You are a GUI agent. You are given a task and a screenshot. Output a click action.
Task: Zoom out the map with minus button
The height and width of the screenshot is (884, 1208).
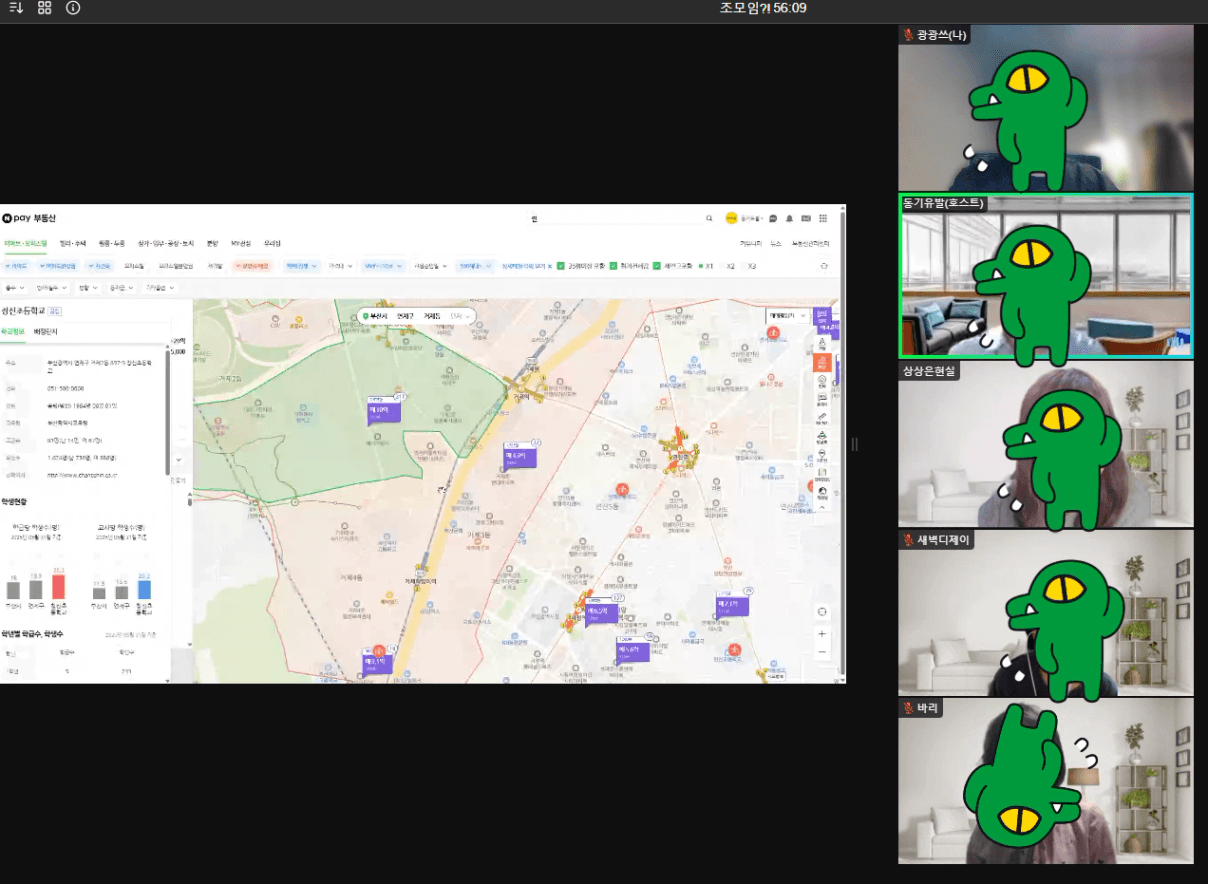822,652
